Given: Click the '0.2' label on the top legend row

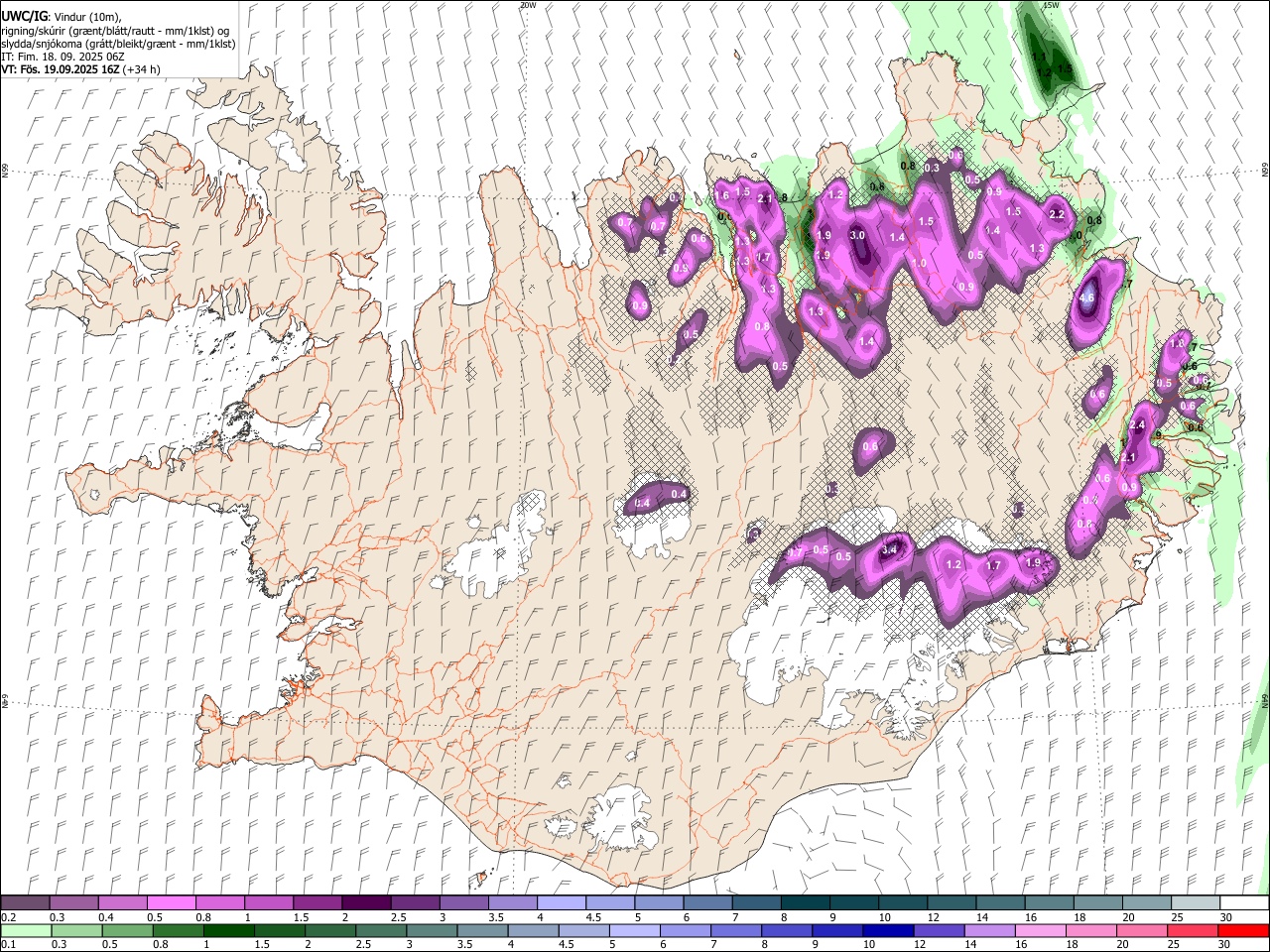Looking at the screenshot, I should [8, 917].
